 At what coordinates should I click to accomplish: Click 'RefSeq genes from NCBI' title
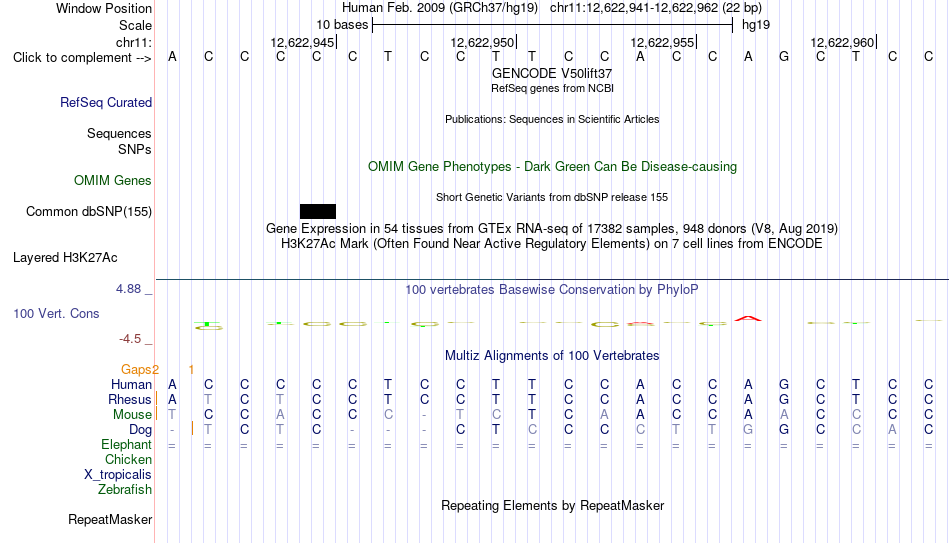pyautogui.click(x=553, y=88)
